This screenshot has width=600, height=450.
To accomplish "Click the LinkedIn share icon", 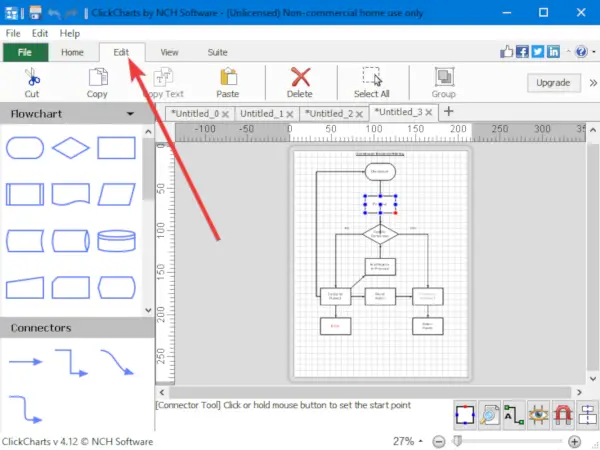I will [x=553, y=52].
